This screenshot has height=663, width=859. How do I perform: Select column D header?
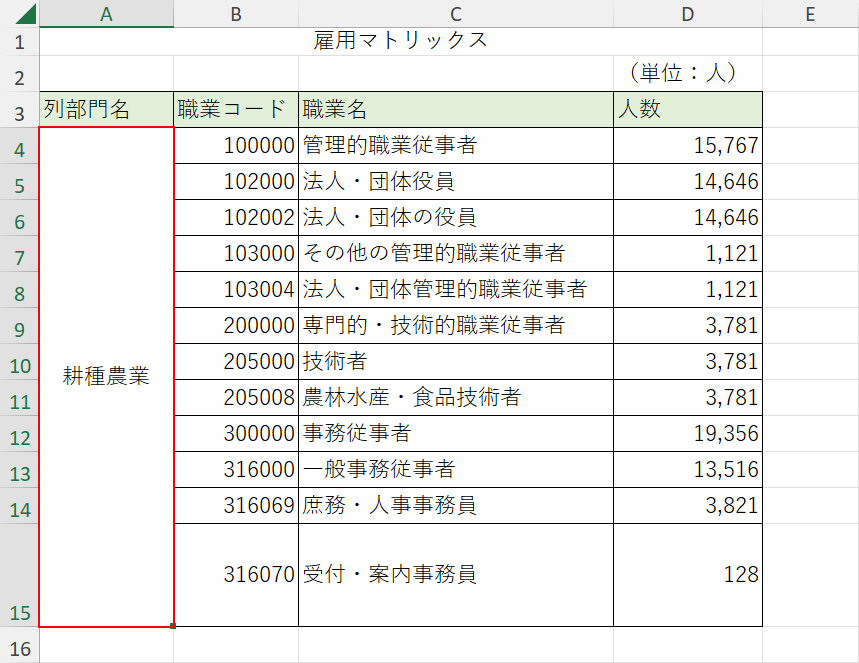[687, 14]
